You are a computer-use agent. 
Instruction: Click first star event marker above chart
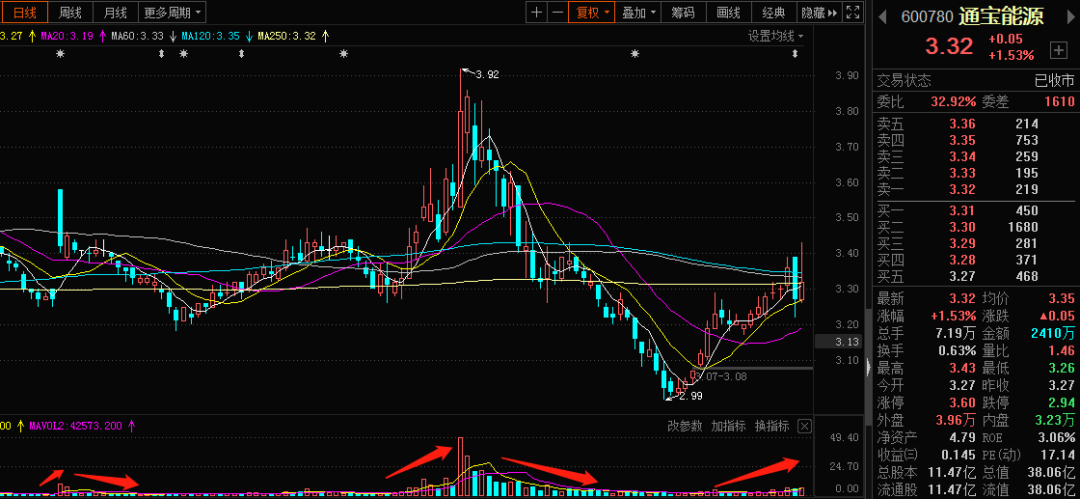point(59,54)
